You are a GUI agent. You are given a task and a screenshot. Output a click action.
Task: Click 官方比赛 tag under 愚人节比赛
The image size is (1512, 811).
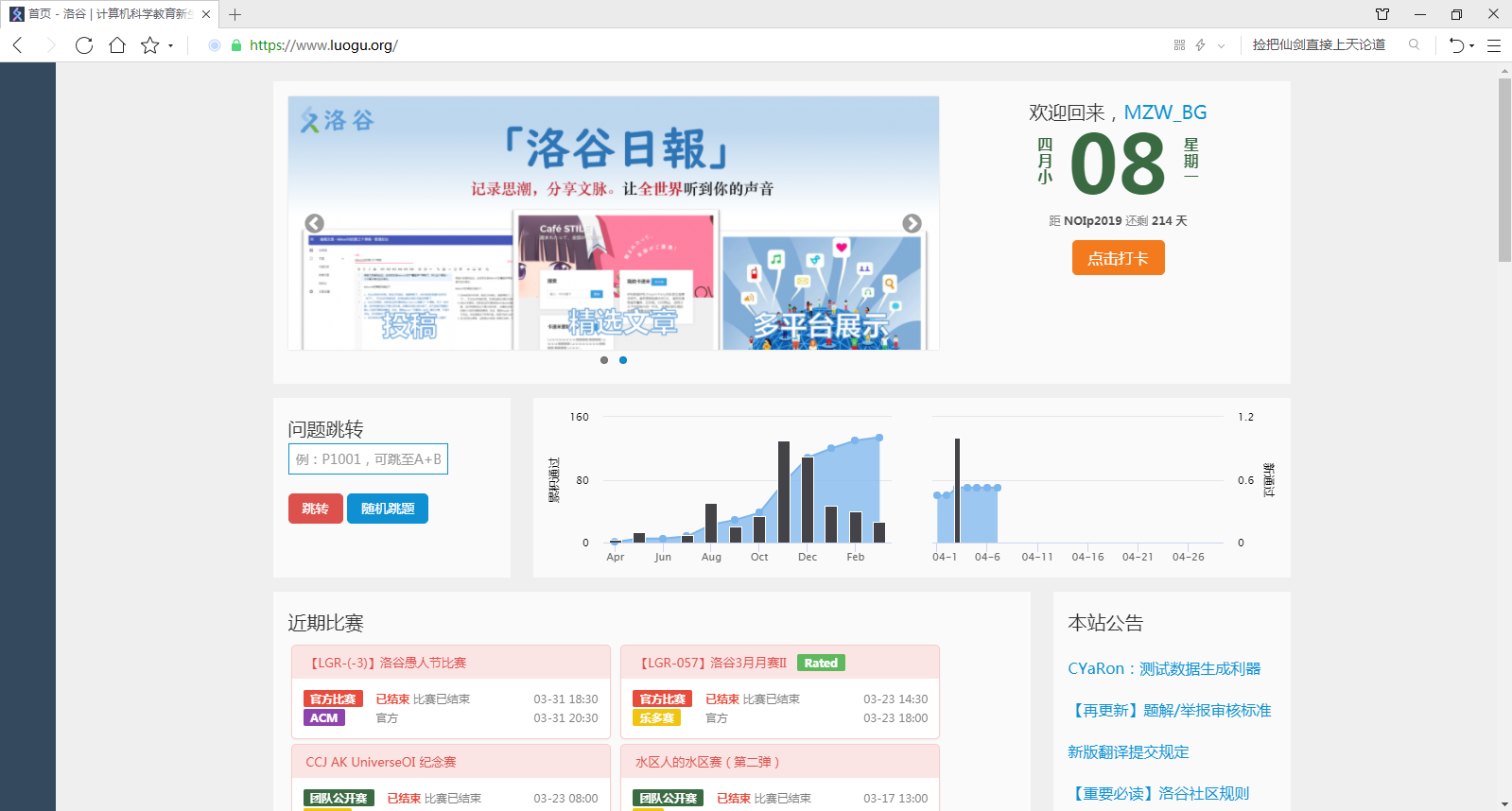pyautogui.click(x=333, y=699)
